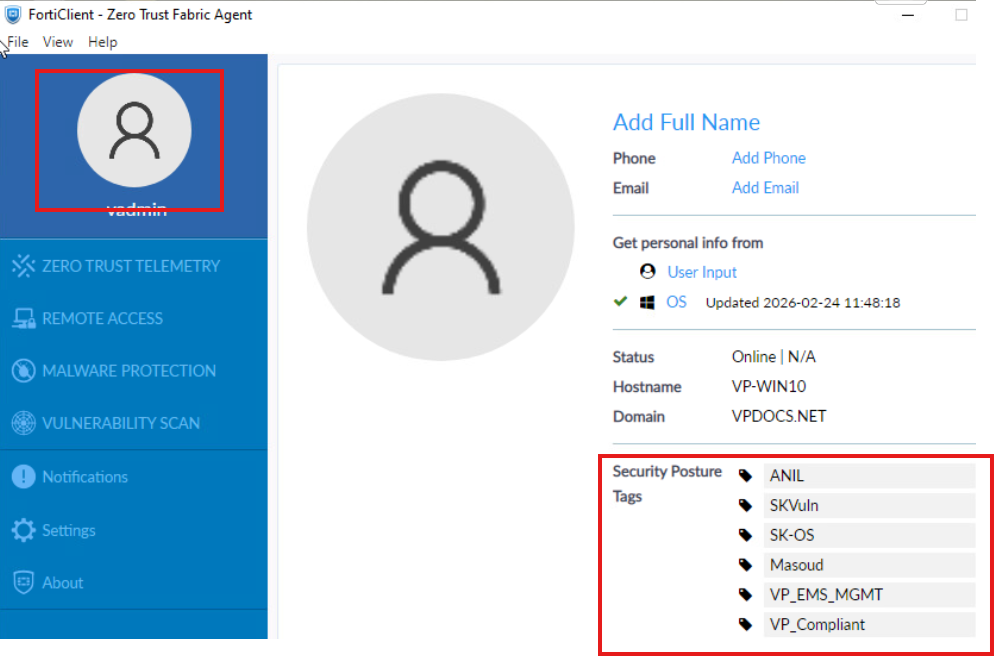Click the Online | N/A status value
994x656 pixels.
point(773,357)
